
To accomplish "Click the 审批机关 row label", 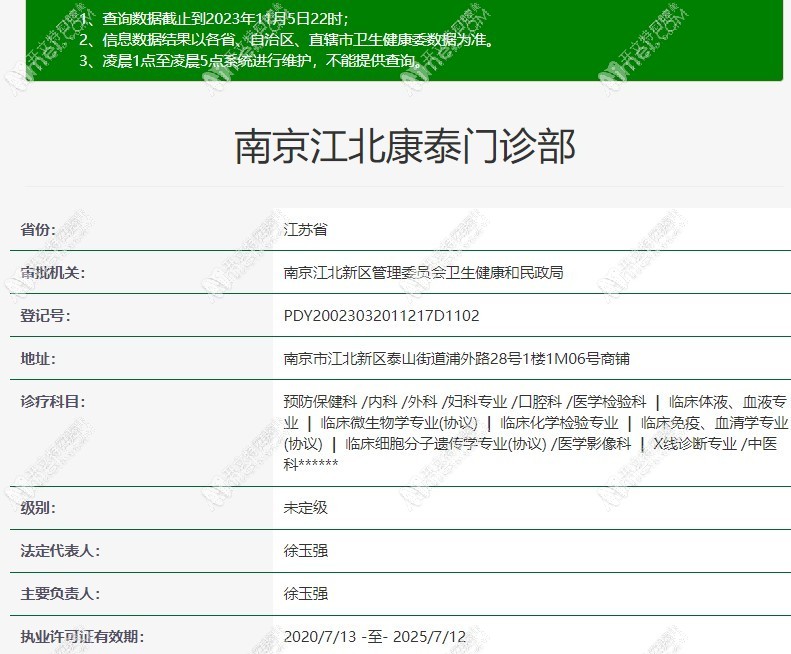I will pyautogui.click(x=53, y=272).
